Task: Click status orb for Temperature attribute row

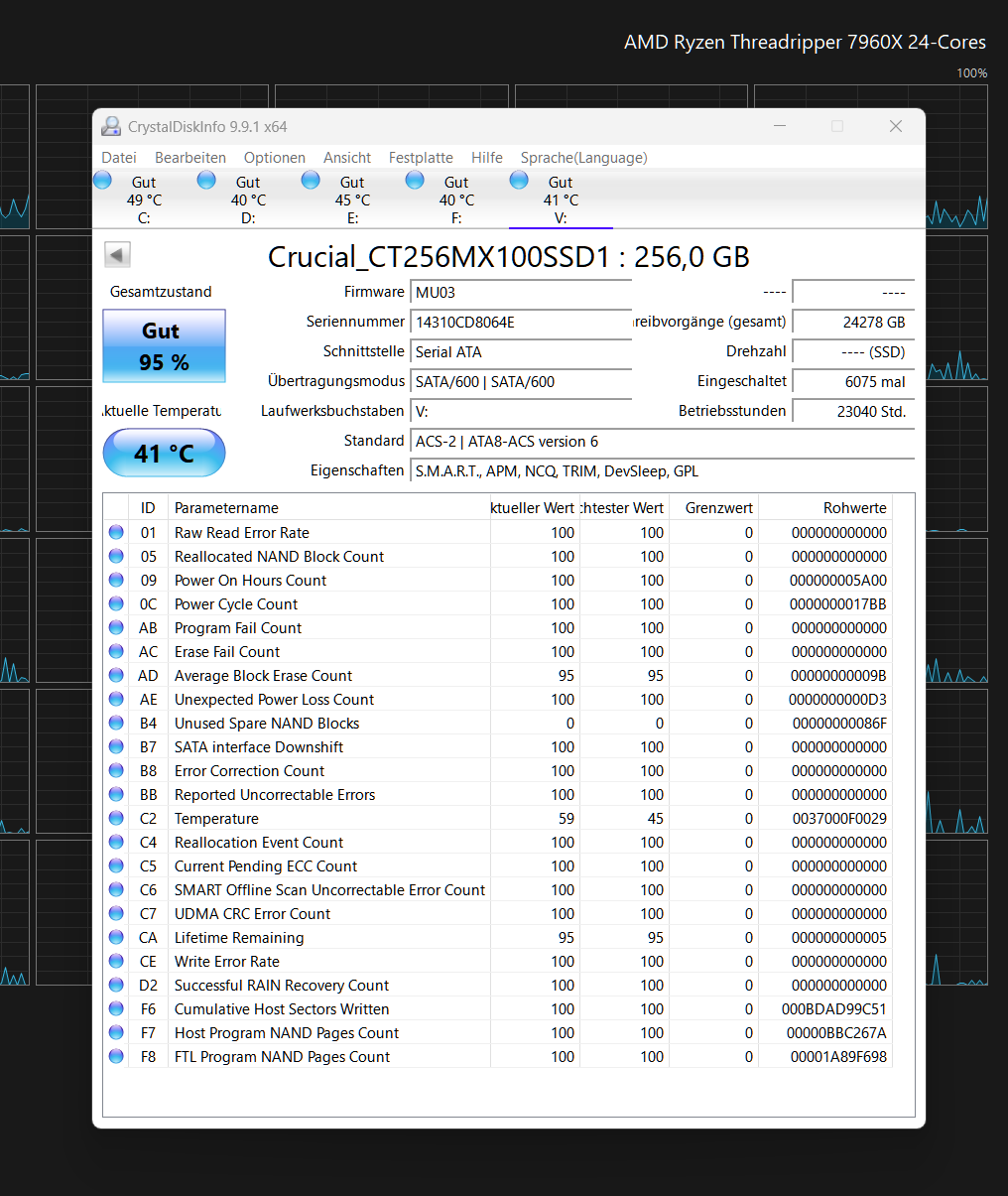Action: coord(116,819)
